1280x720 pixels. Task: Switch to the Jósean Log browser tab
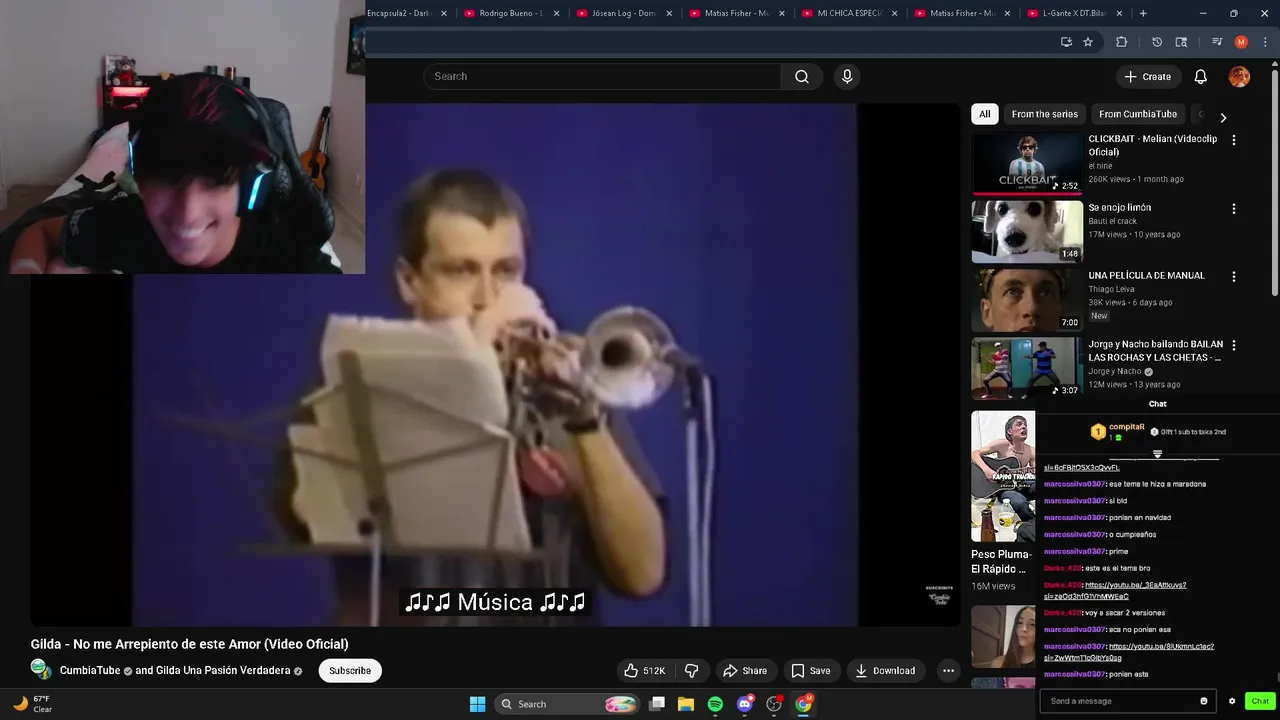click(x=624, y=13)
